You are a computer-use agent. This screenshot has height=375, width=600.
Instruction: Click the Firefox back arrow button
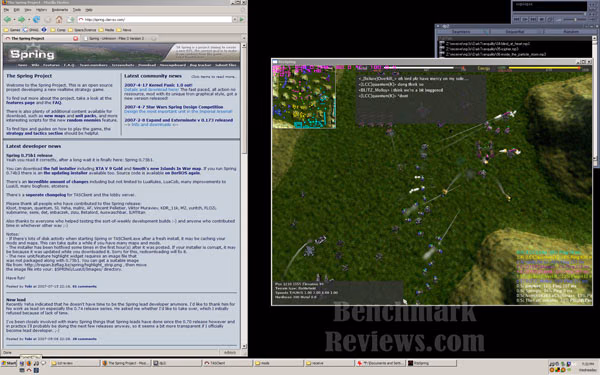point(7,19)
